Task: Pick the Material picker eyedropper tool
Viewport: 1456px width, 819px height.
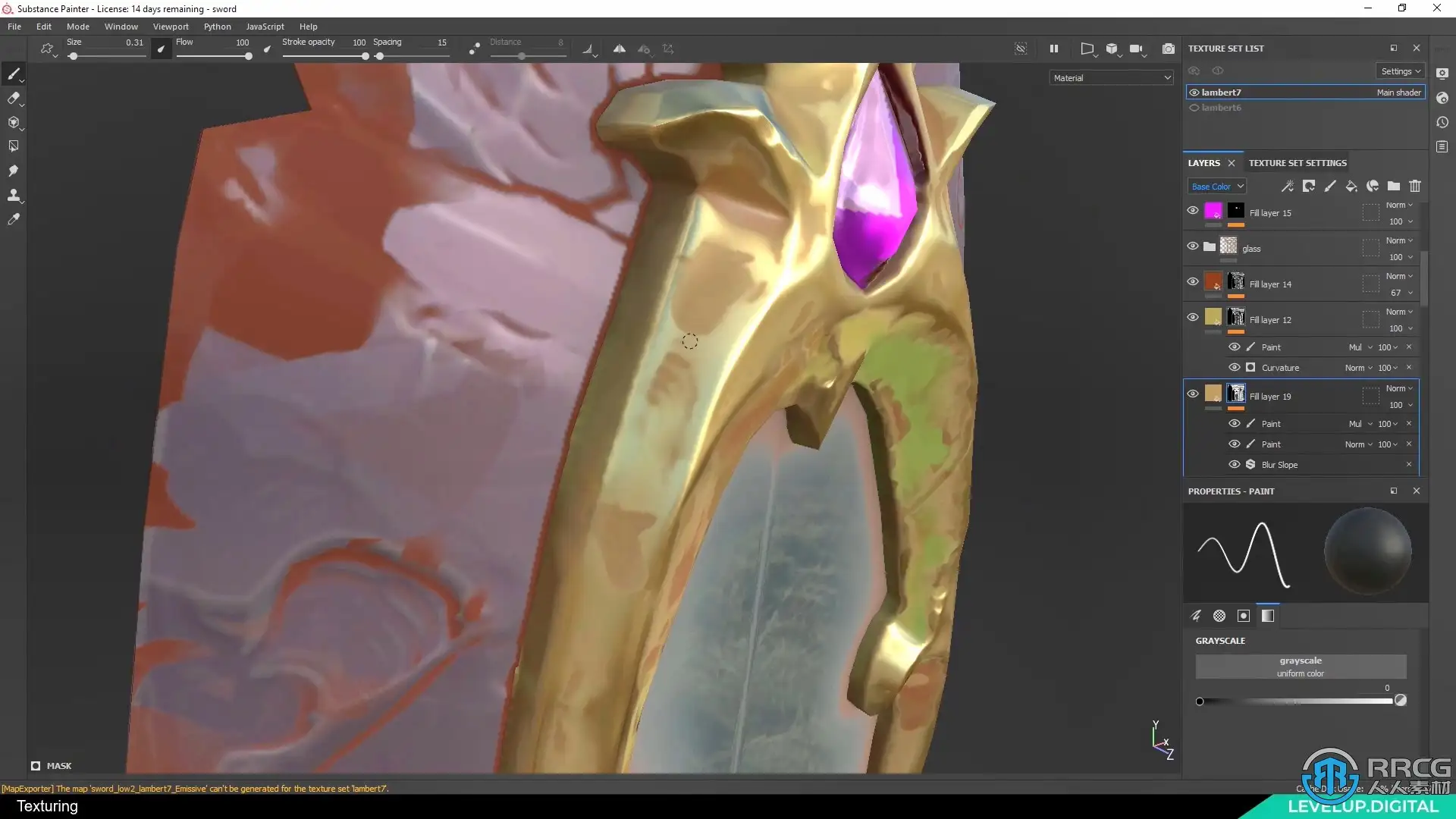Action: point(13,219)
